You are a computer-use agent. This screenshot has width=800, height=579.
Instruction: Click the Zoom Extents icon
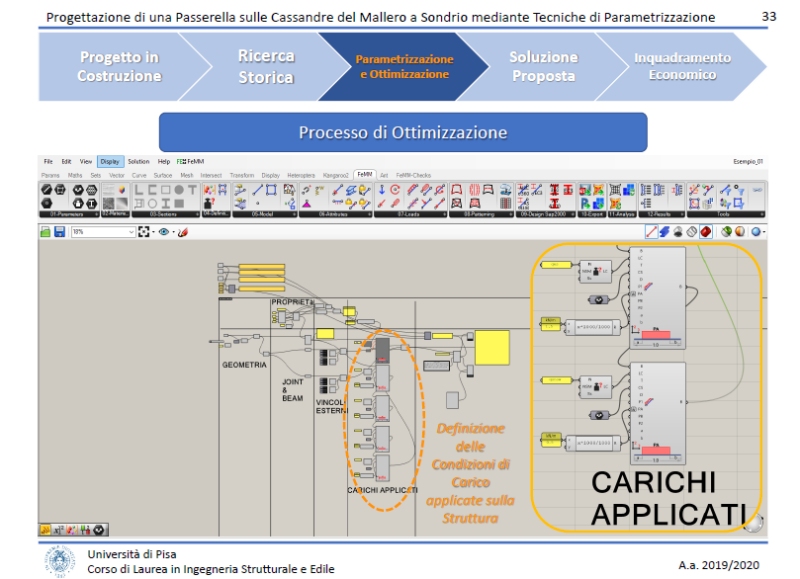(144, 232)
